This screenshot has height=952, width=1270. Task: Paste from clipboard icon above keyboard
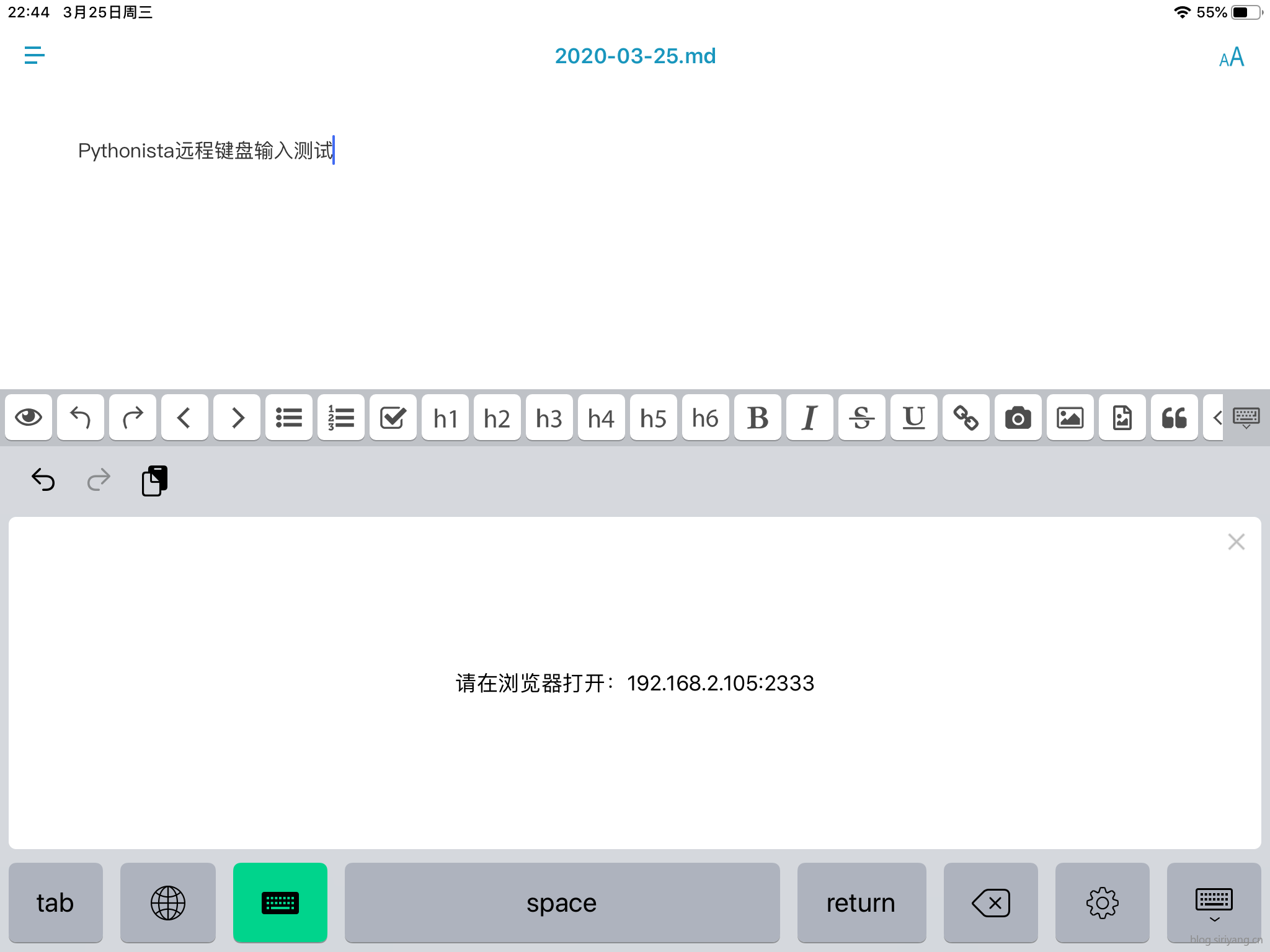tap(154, 480)
